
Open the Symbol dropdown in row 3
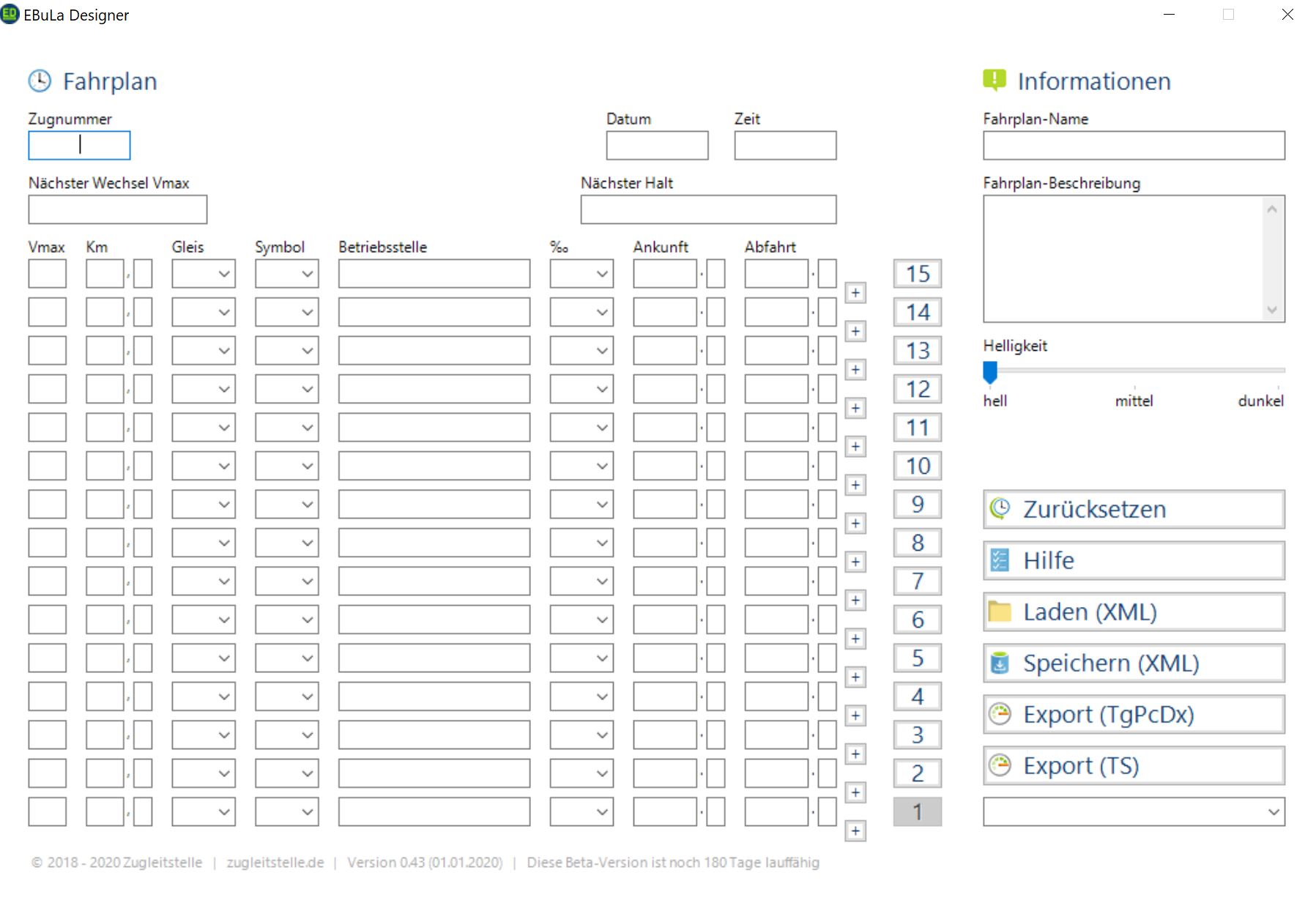[286, 735]
